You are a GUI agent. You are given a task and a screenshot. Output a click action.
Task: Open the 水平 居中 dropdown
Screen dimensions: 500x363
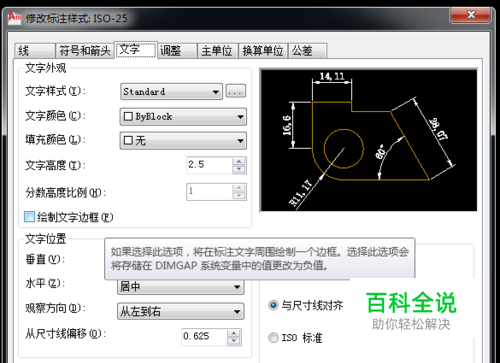click(x=181, y=287)
